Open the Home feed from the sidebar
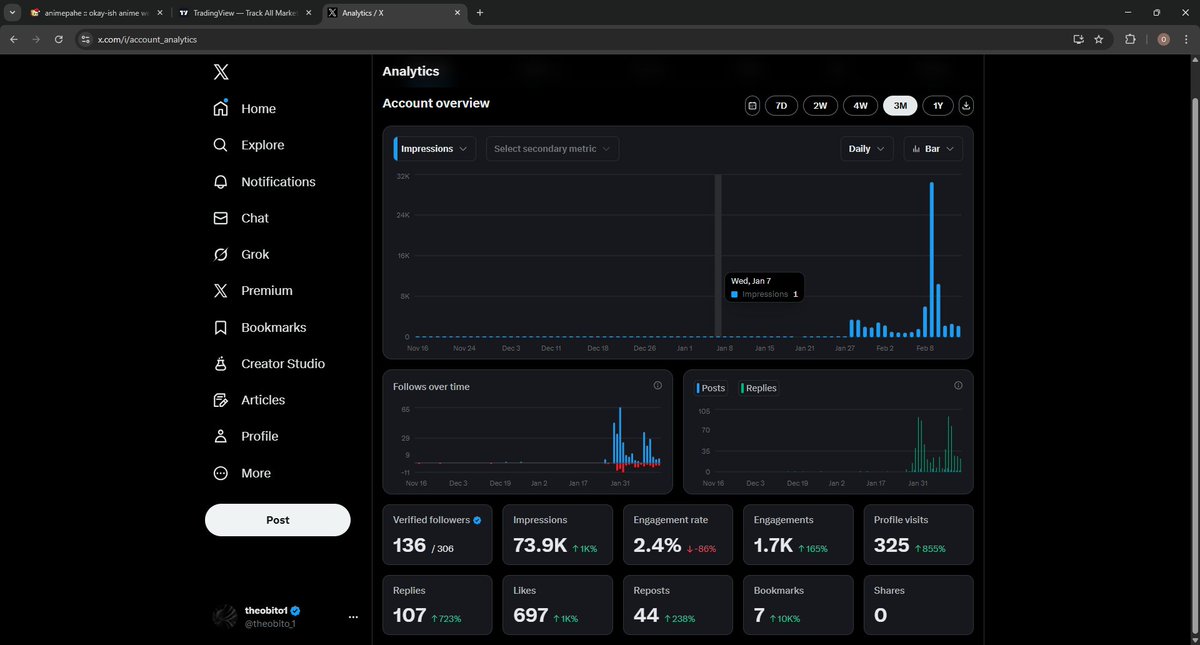 (257, 108)
